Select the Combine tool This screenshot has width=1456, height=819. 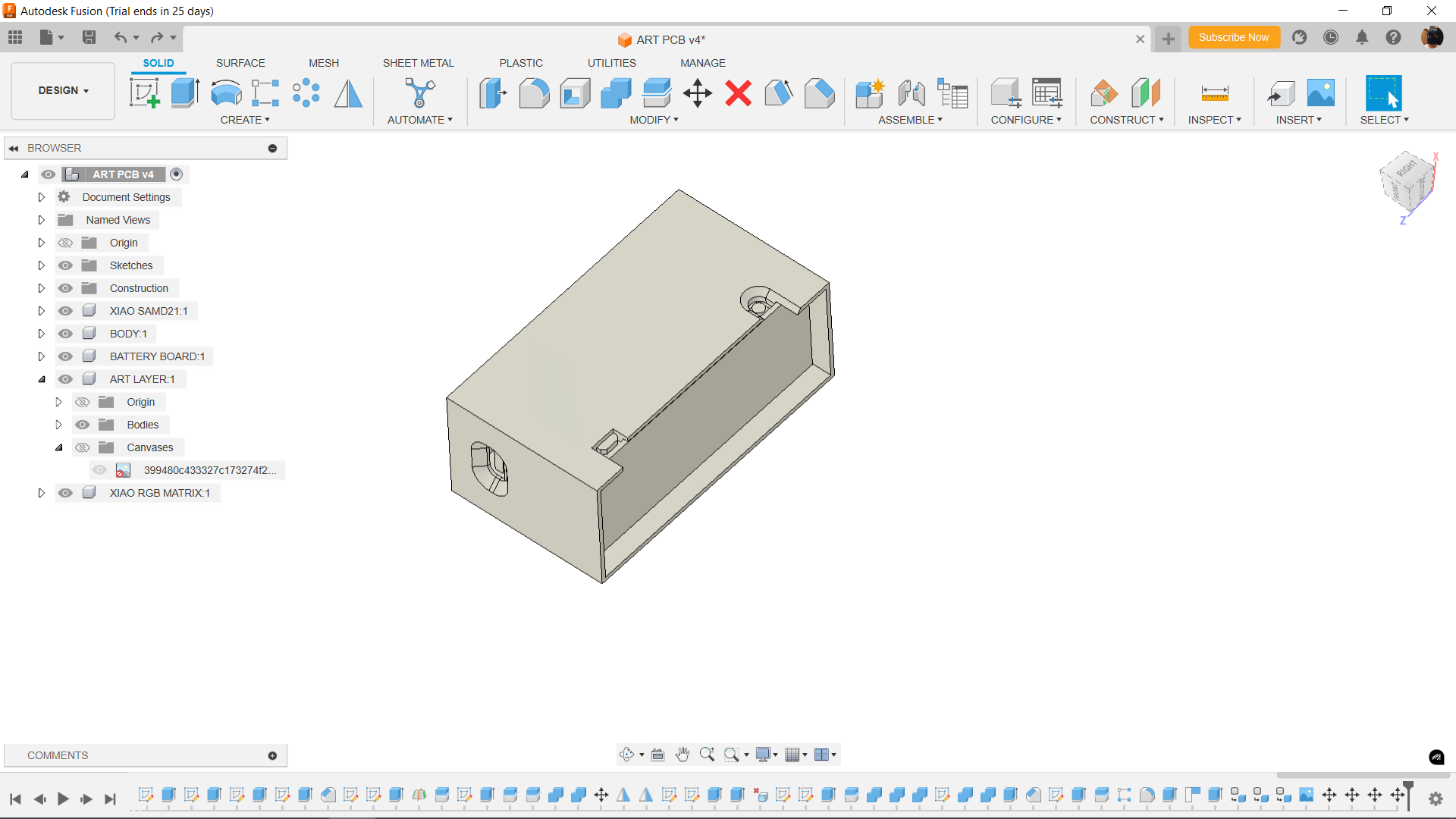(x=616, y=93)
